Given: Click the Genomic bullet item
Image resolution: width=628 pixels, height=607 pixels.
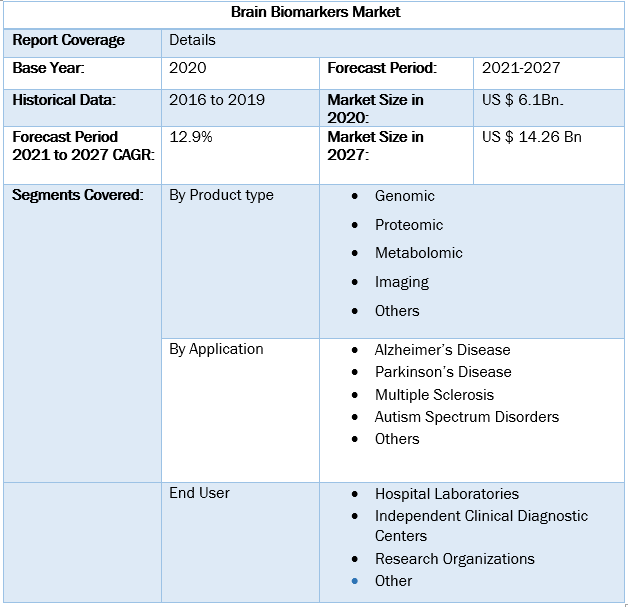Looking at the screenshot, I should [404, 196].
